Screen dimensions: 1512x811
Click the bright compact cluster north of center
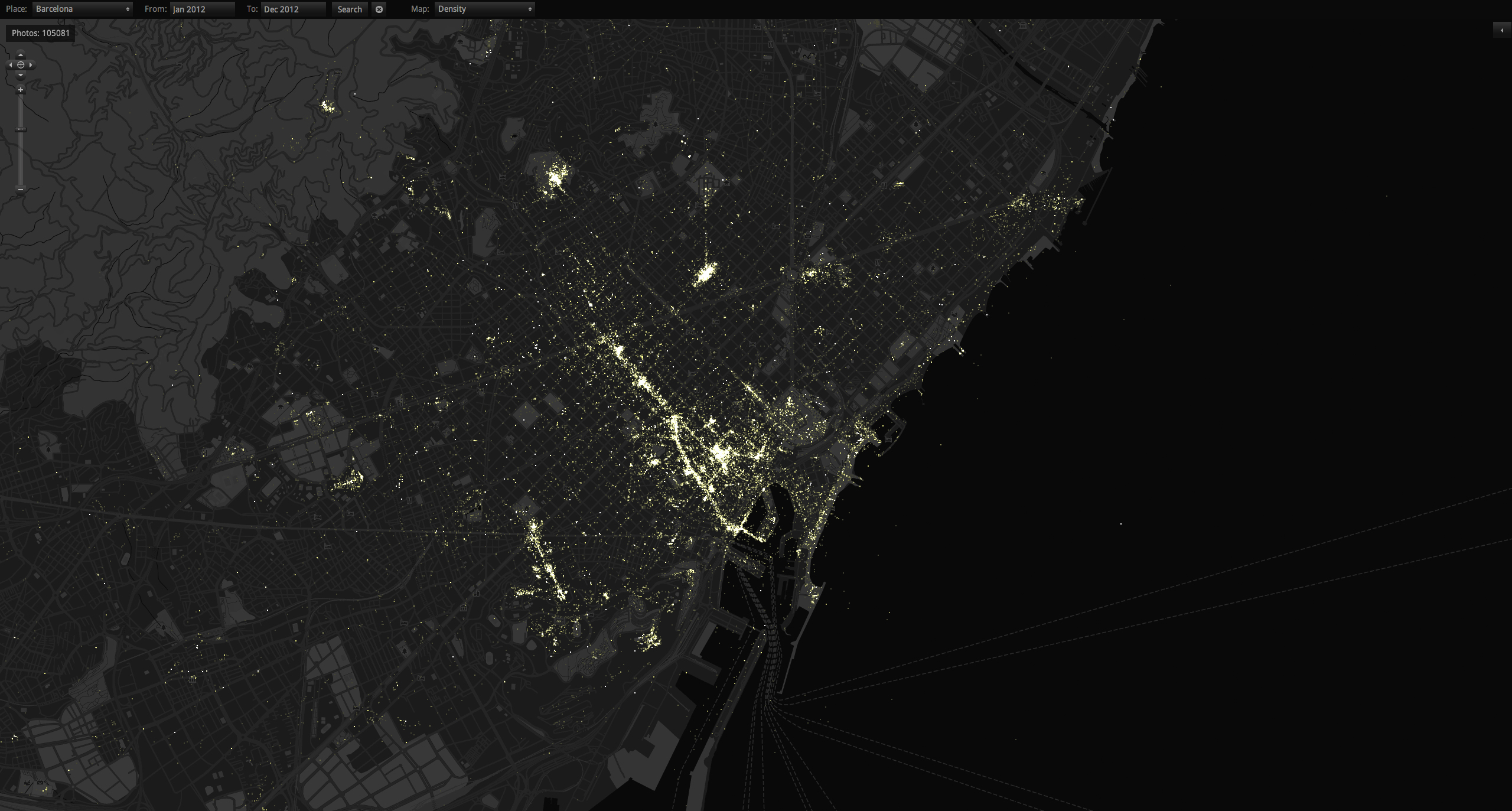pyautogui.click(x=705, y=274)
